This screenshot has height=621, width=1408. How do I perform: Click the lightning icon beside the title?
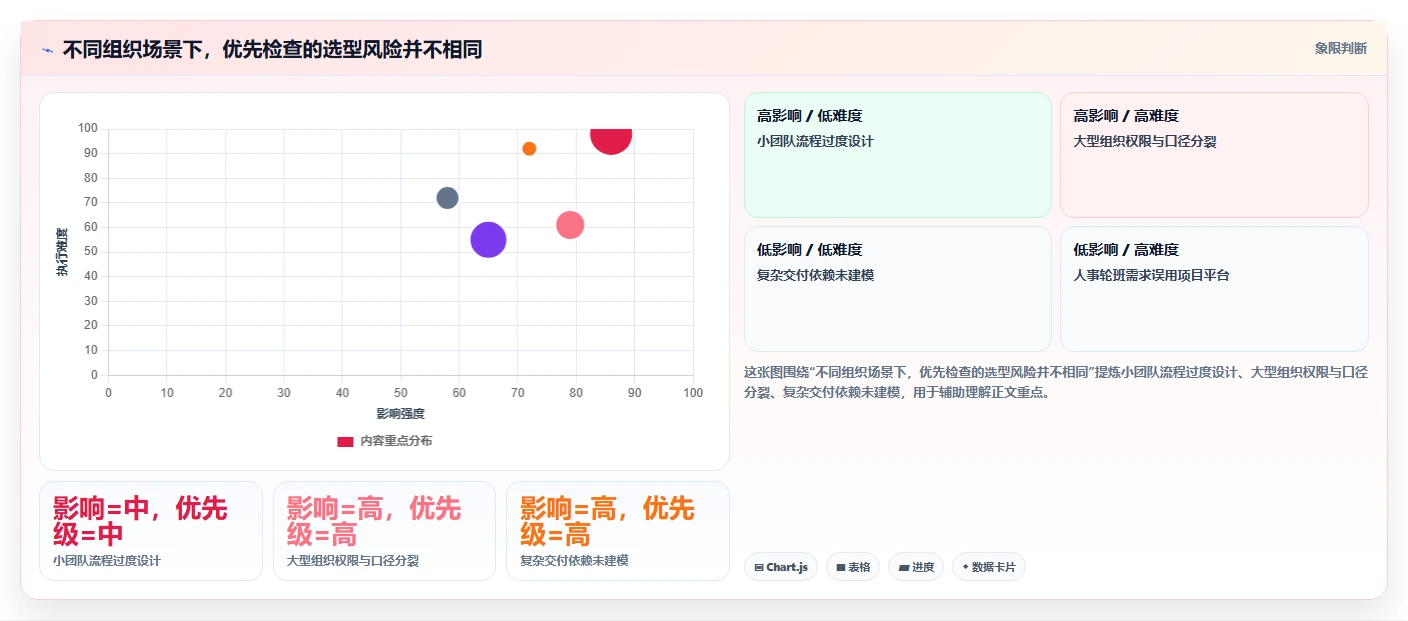[x=47, y=50]
